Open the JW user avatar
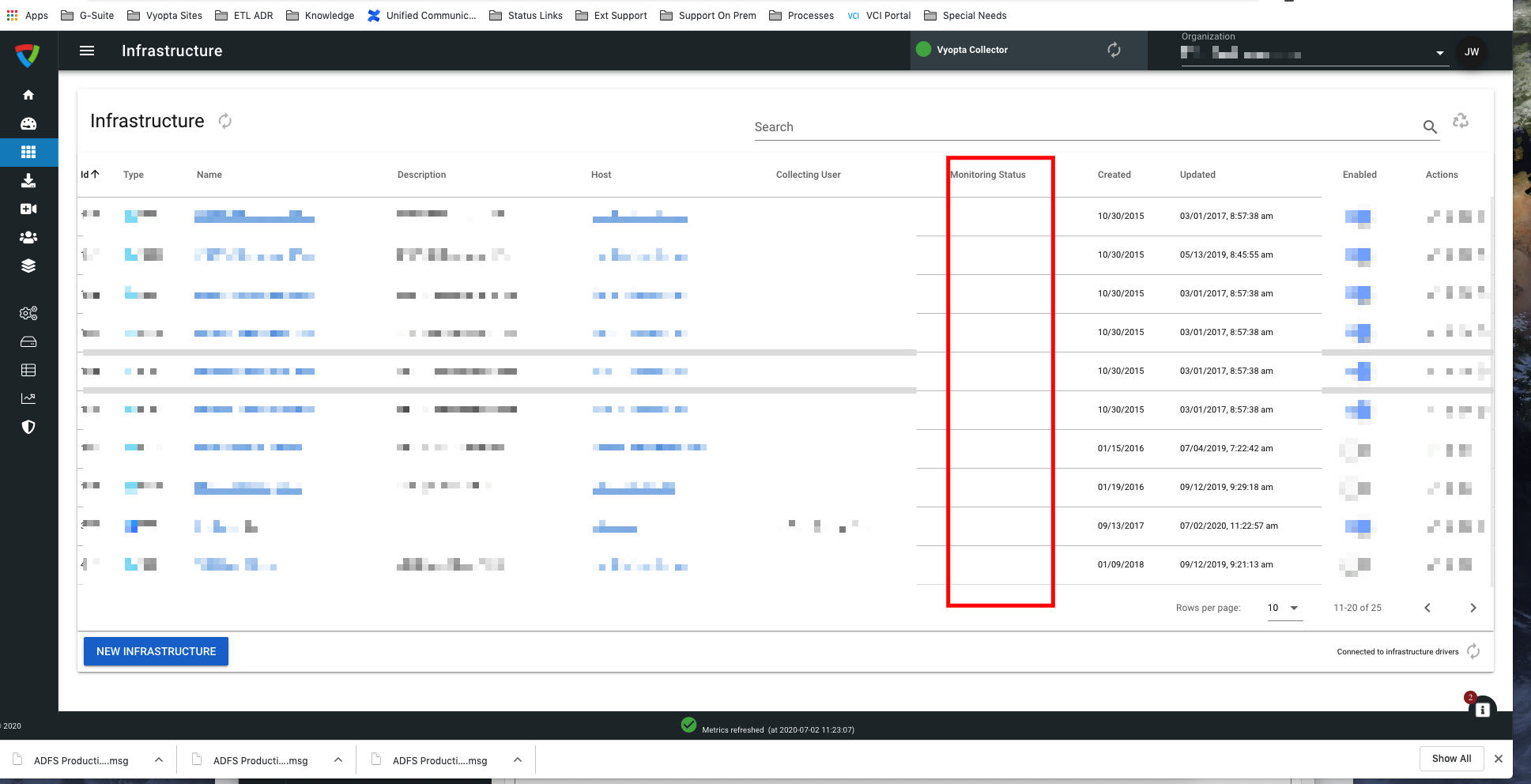Viewport: 1531px width, 784px height. [1472, 51]
